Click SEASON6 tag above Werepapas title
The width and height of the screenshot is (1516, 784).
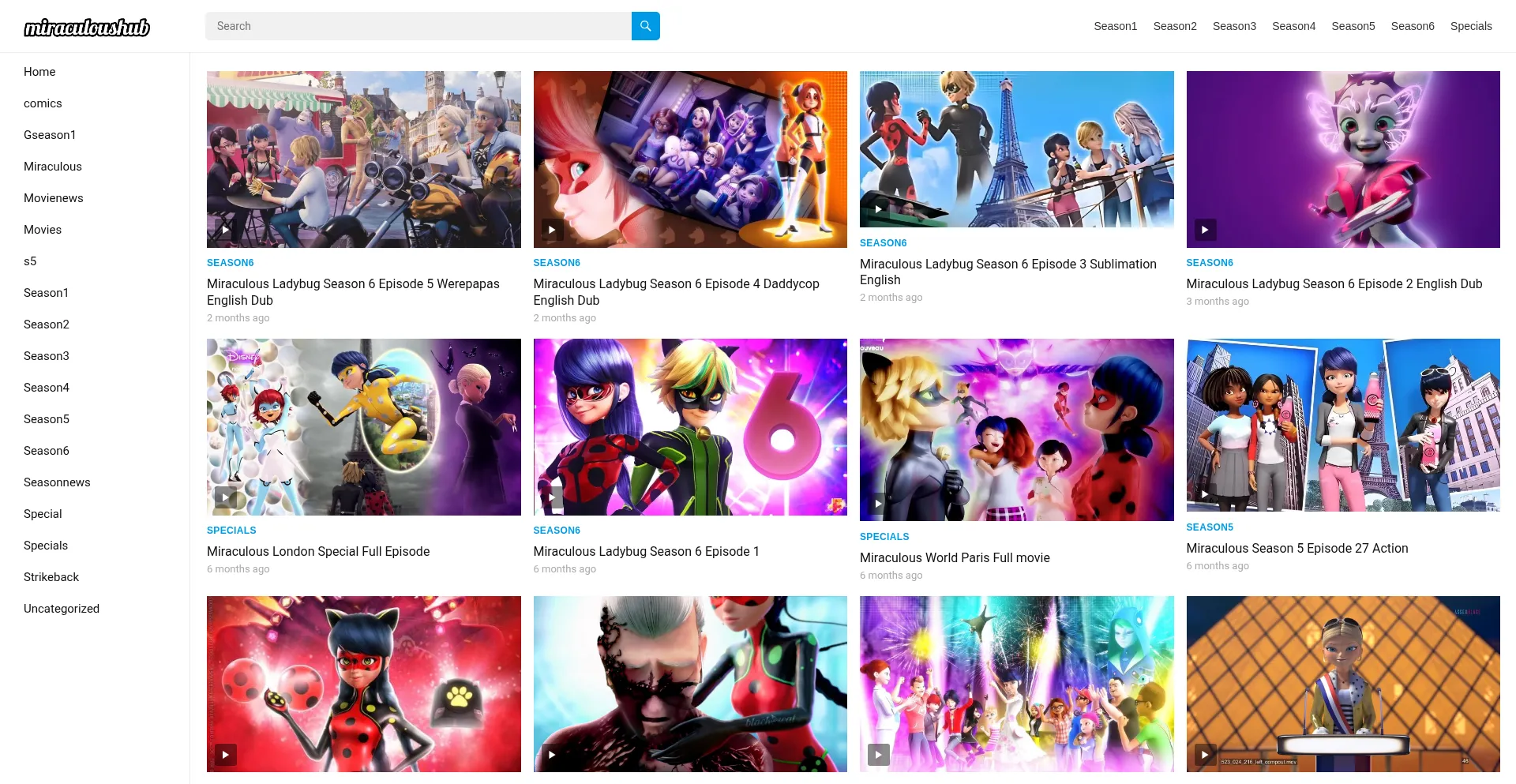(231, 263)
